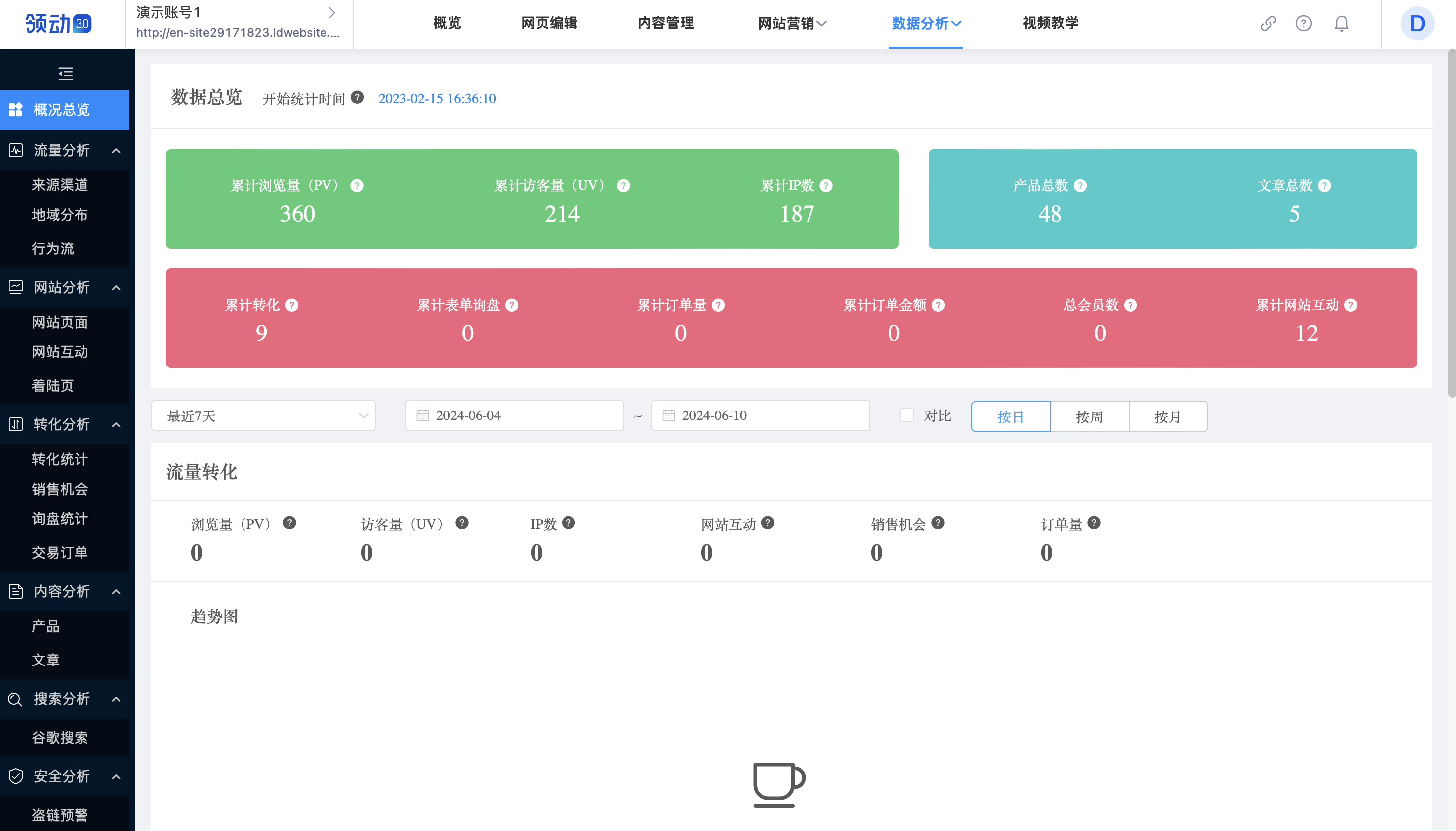This screenshot has height=831, width=1456.
Task: Click the link icon in the top bar
Action: [x=1268, y=24]
